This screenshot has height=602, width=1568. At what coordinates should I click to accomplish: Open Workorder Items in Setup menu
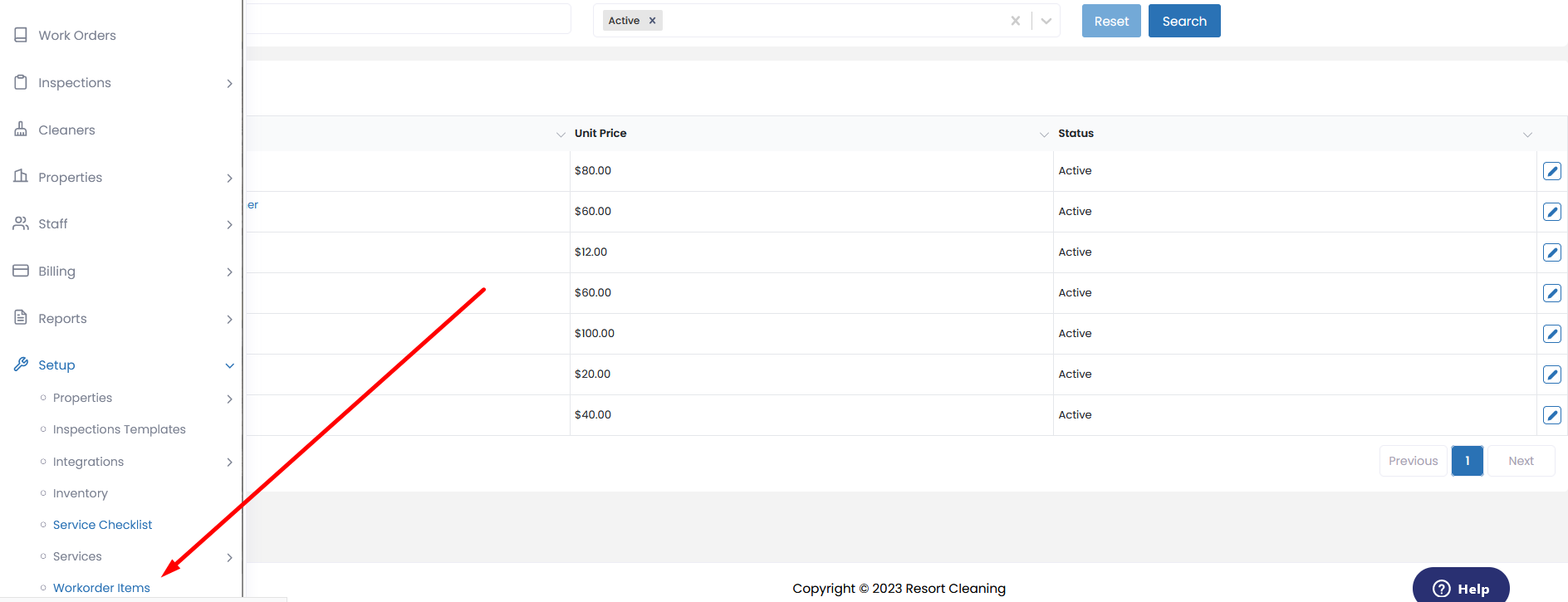tap(101, 588)
